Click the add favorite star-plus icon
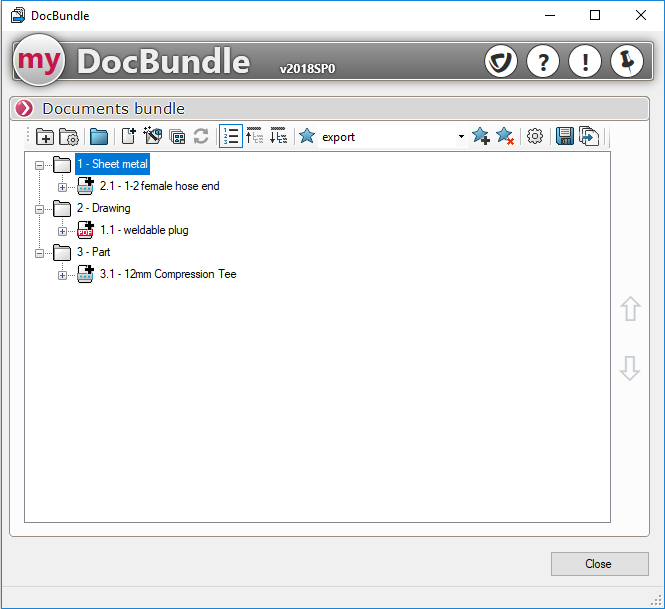Viewport: 665px width, 609px height. click(481, 137)
